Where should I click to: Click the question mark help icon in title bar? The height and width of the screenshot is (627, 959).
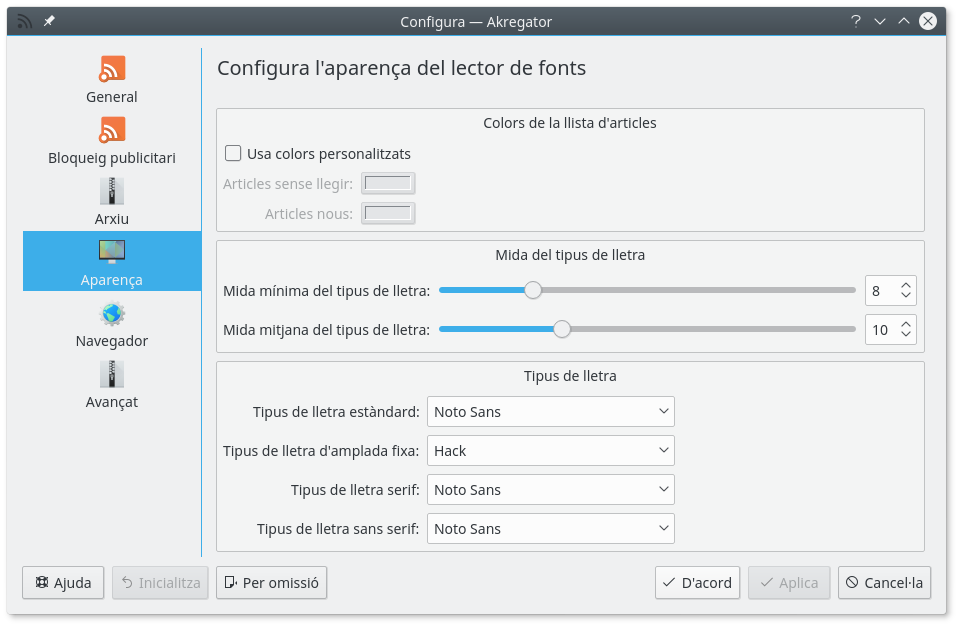click(x=855, y=21)
